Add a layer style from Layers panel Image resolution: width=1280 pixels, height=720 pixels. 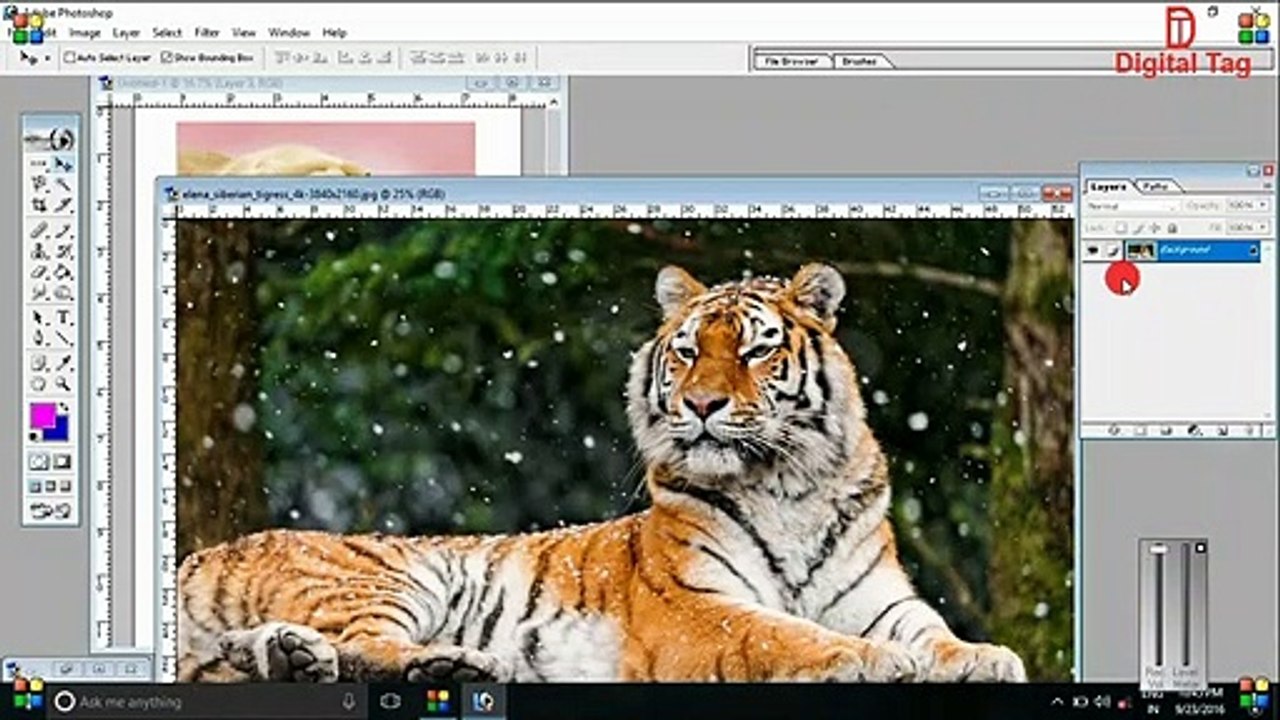pyautogui.click(x=1113, y=431)
